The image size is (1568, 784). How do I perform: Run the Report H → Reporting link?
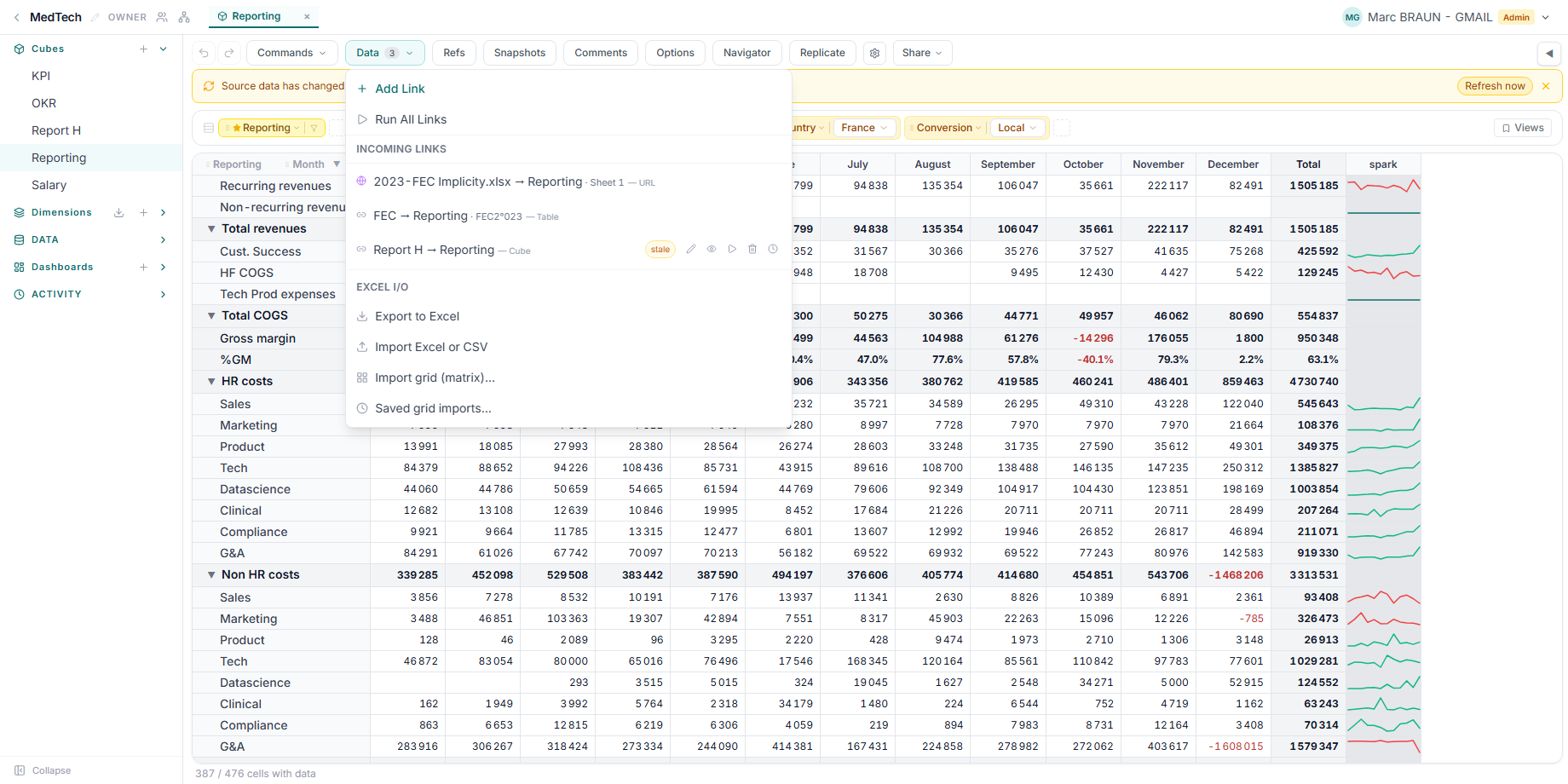click(732, 250)
